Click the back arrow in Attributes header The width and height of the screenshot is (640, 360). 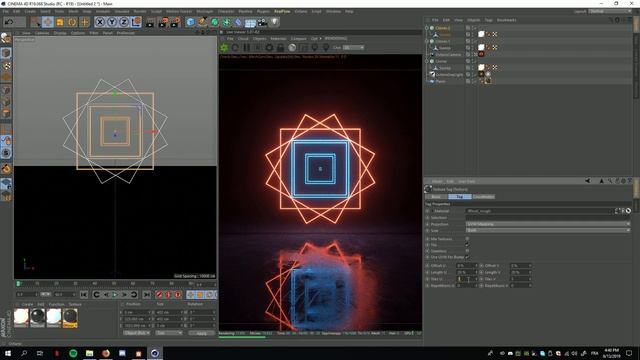click(588, 181)
